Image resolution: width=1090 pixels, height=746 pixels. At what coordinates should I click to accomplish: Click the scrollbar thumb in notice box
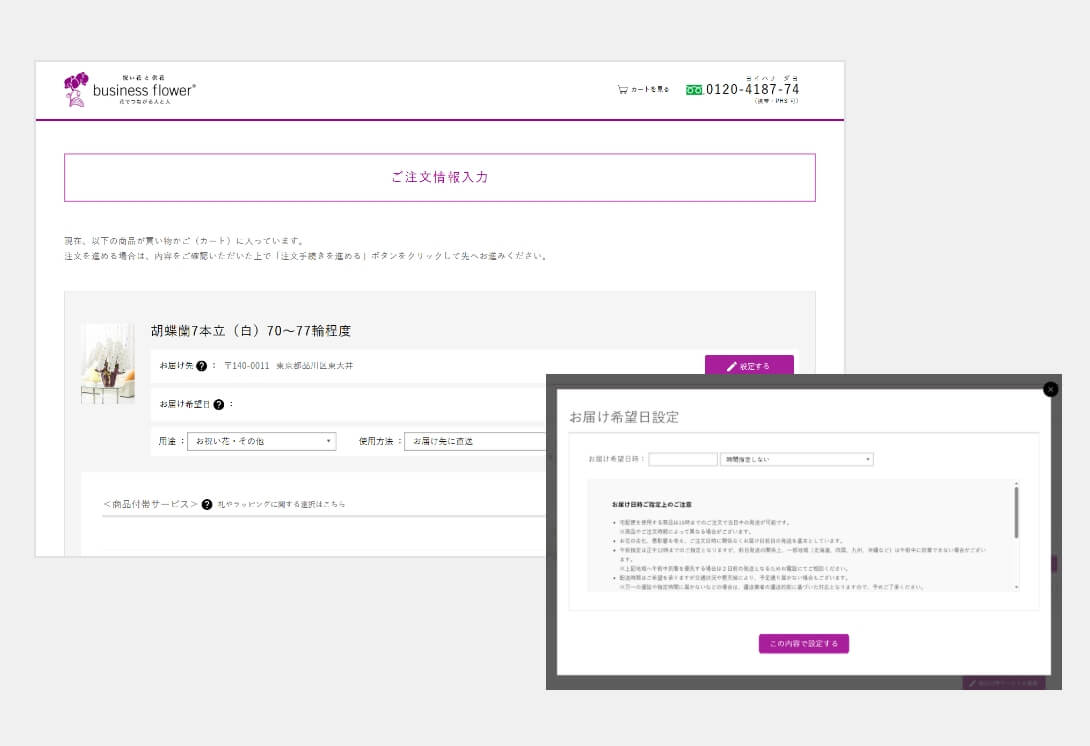(1017, 511)
